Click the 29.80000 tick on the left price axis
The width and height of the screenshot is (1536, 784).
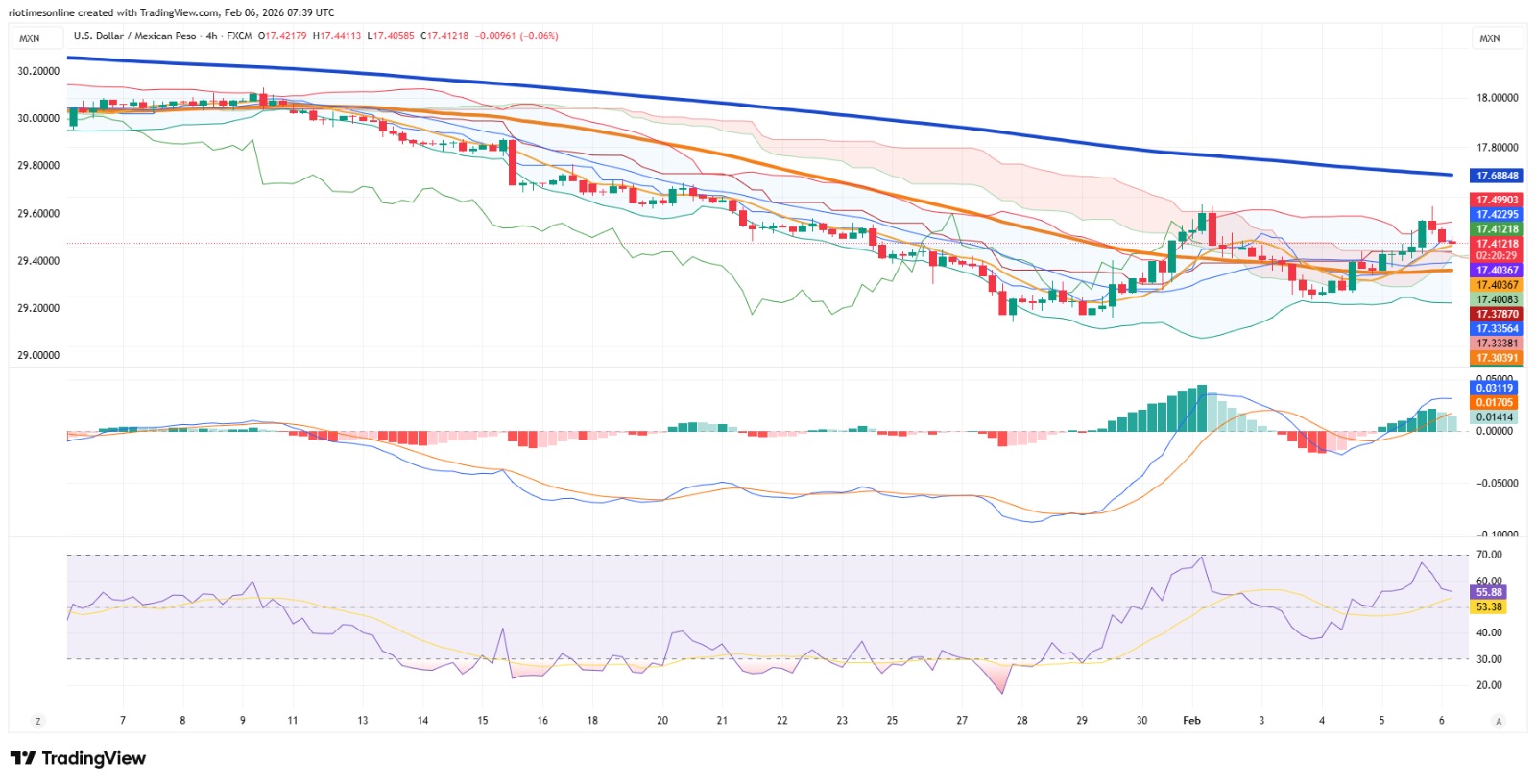pyautogui.click(x=38, y=165)
